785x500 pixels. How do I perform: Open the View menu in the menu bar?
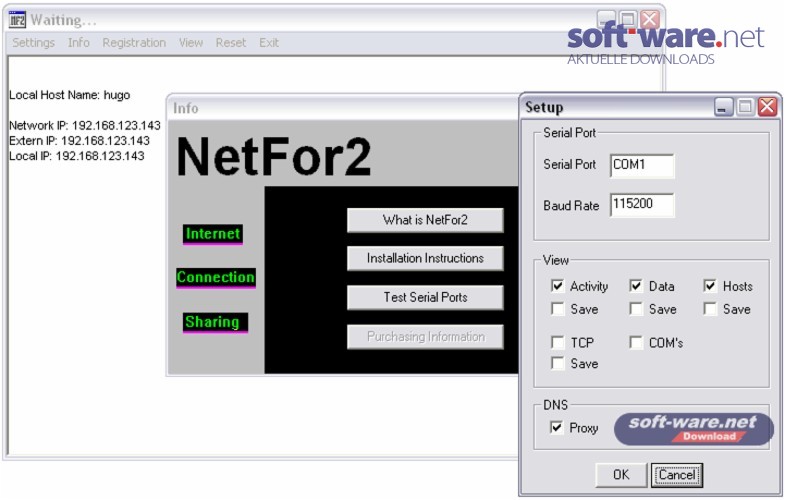point(191,43)
